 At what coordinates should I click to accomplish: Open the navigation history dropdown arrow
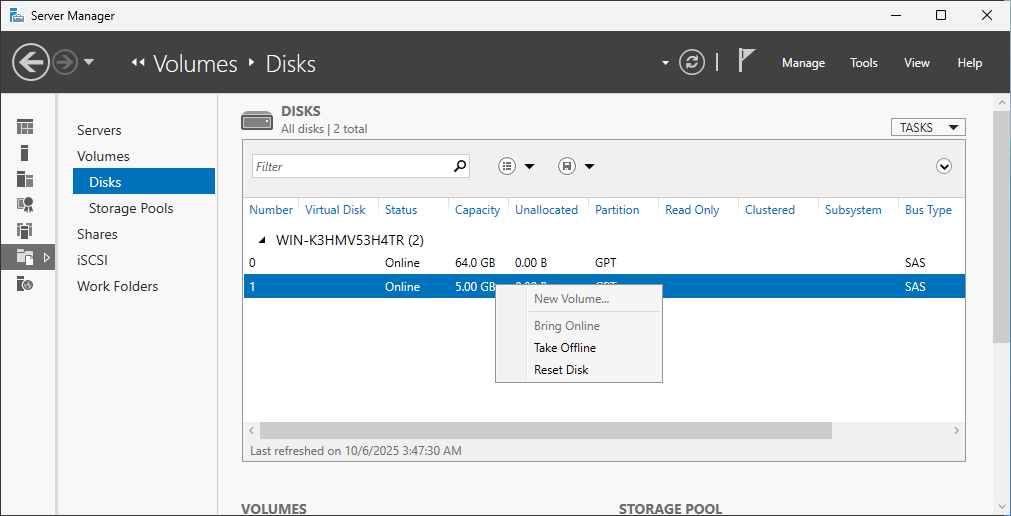[x=89, y=63]
